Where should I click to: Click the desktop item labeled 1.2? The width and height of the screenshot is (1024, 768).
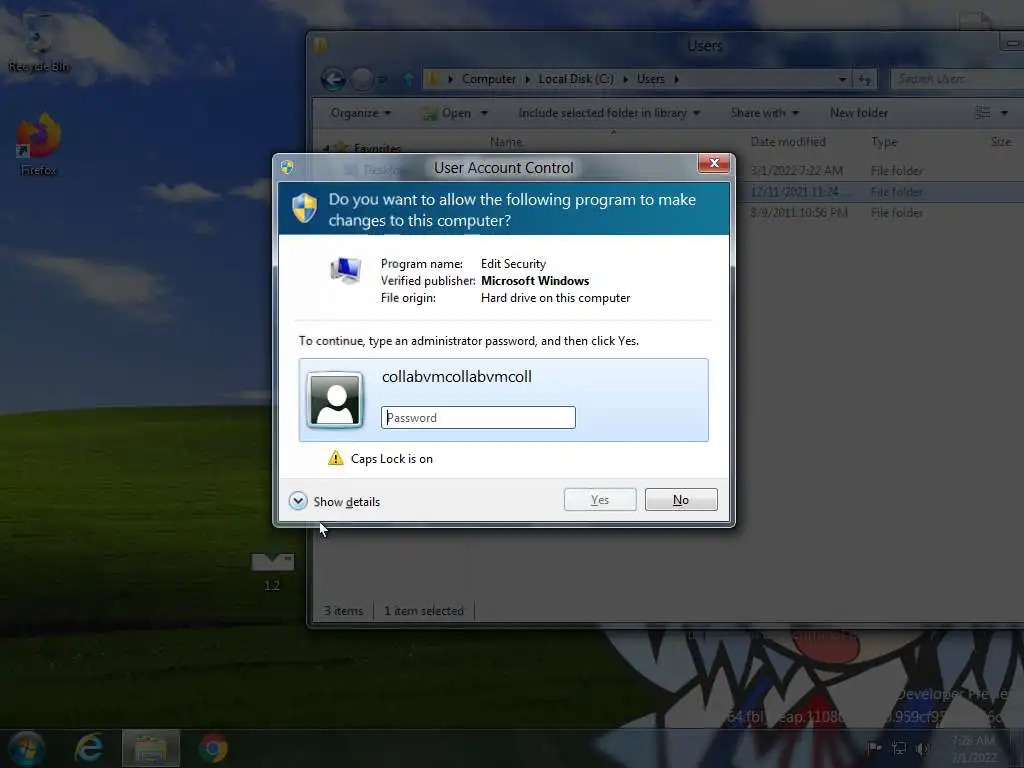click(272, 571)
